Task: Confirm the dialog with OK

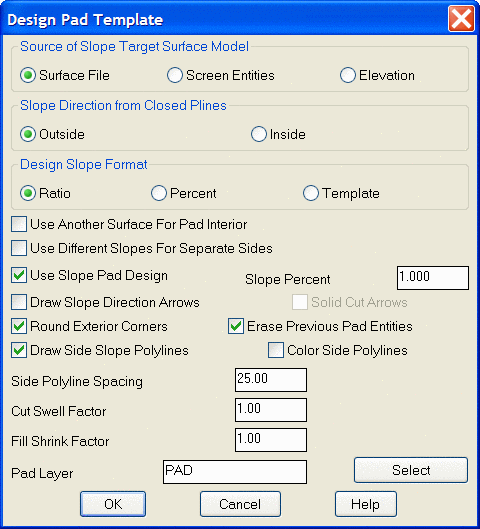Action: click(113, 504)
